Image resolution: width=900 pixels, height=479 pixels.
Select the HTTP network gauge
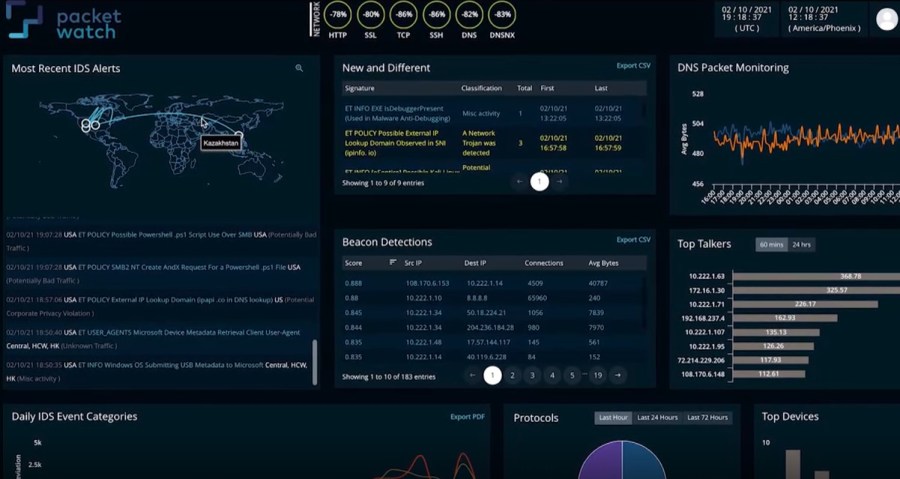(x=338, y=16)
